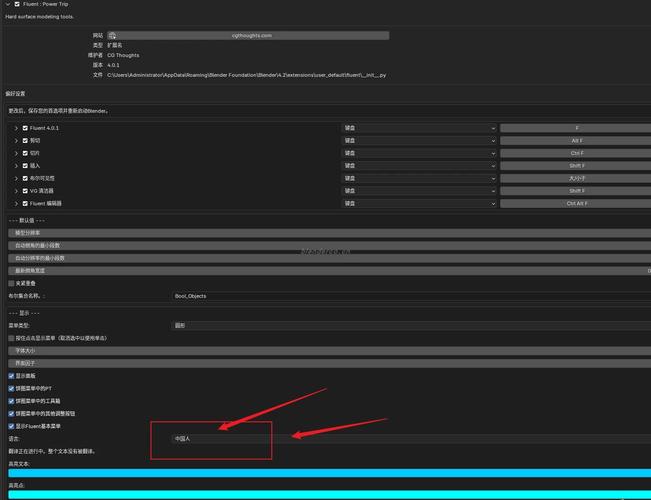This screenshot has height=500, width=651.
Task: Click the 布尔可见性 row shortcut button
Action: 576,178
